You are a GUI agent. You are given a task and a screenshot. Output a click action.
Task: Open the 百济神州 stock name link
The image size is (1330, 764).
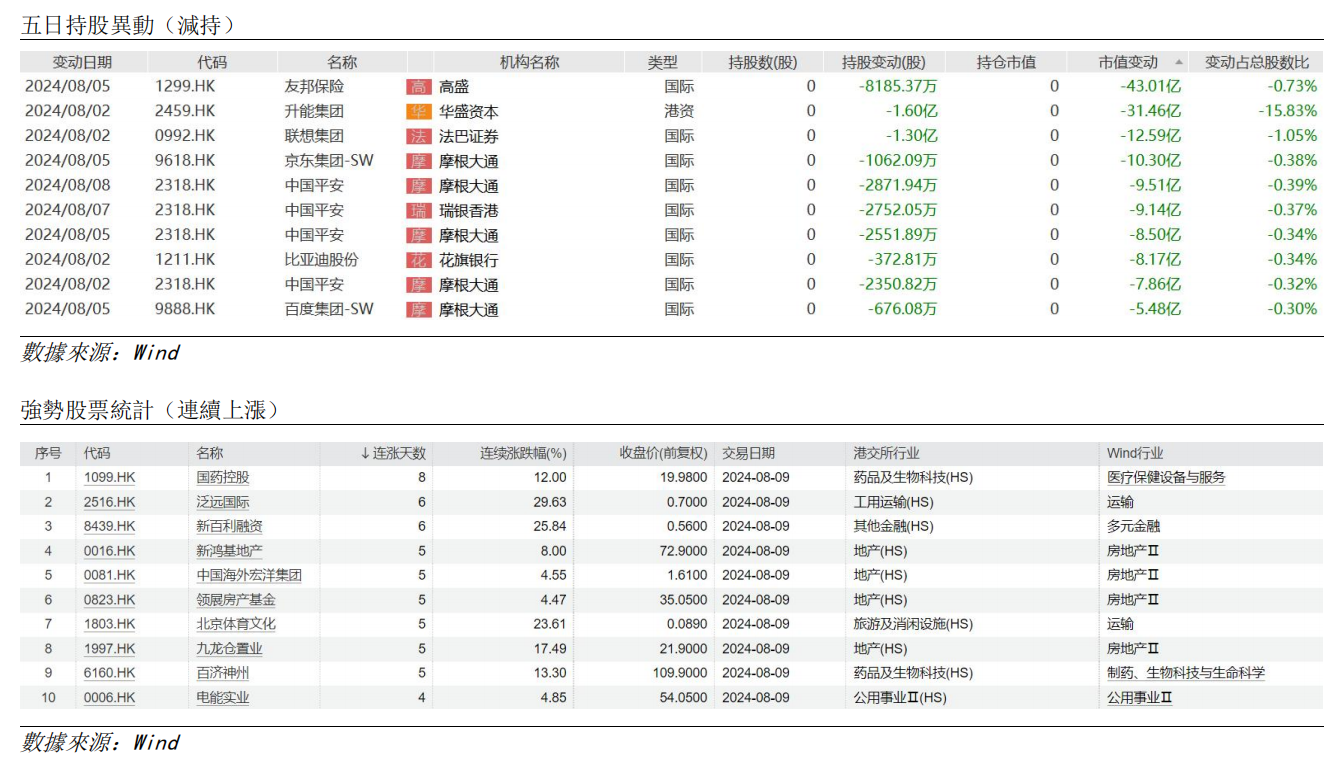223,673
